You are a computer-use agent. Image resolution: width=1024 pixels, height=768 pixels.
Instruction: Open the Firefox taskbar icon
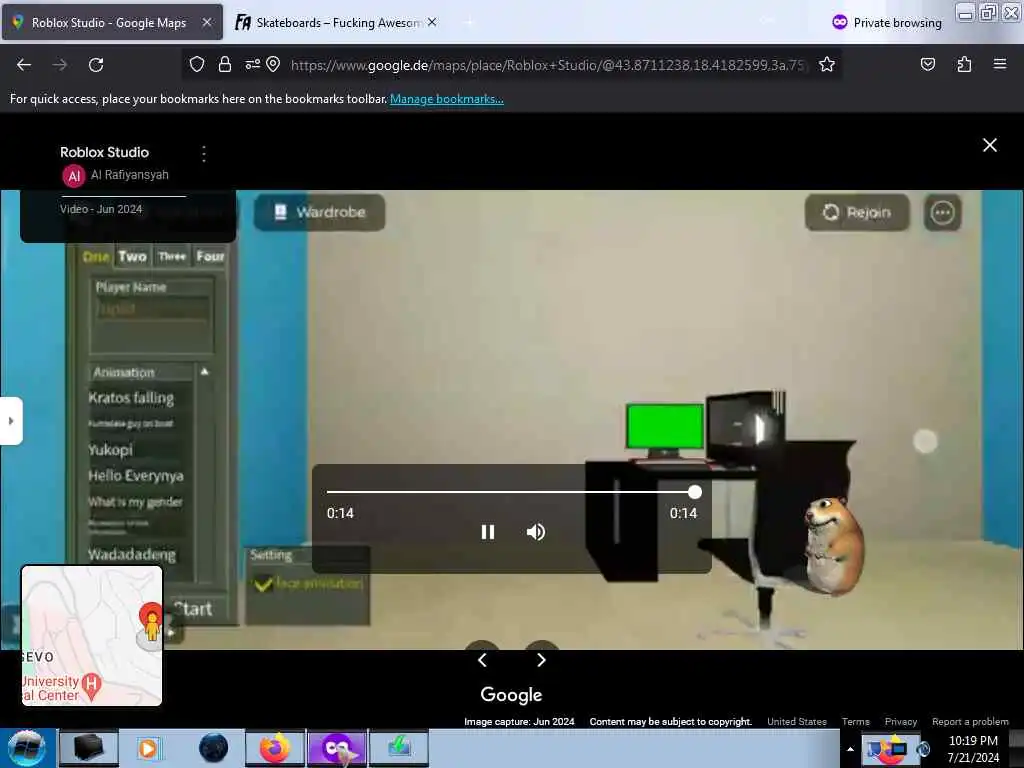pos(275,748)
